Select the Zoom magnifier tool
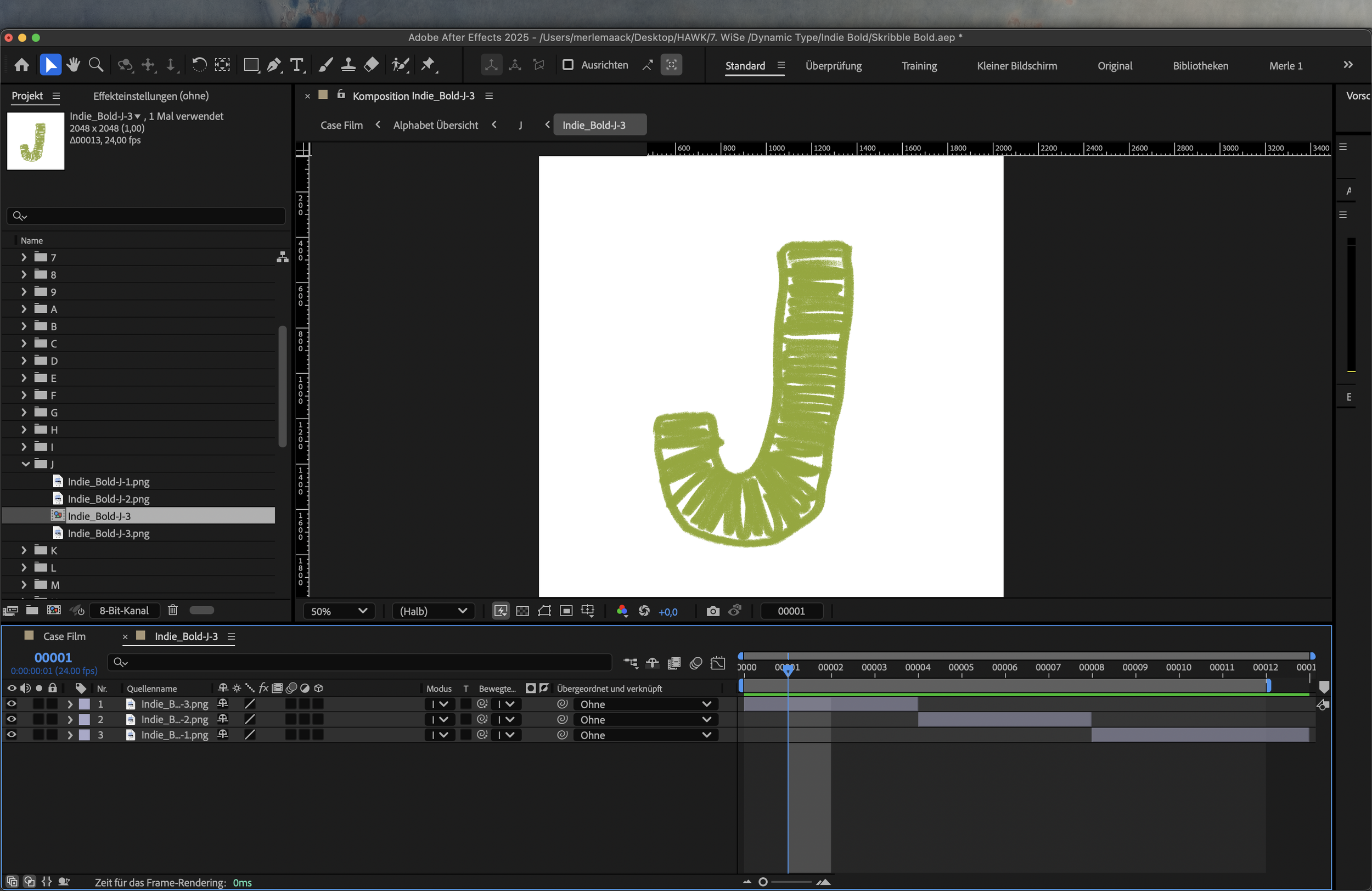This screenshot has height=891, width=1372. [x=95, y=65]
